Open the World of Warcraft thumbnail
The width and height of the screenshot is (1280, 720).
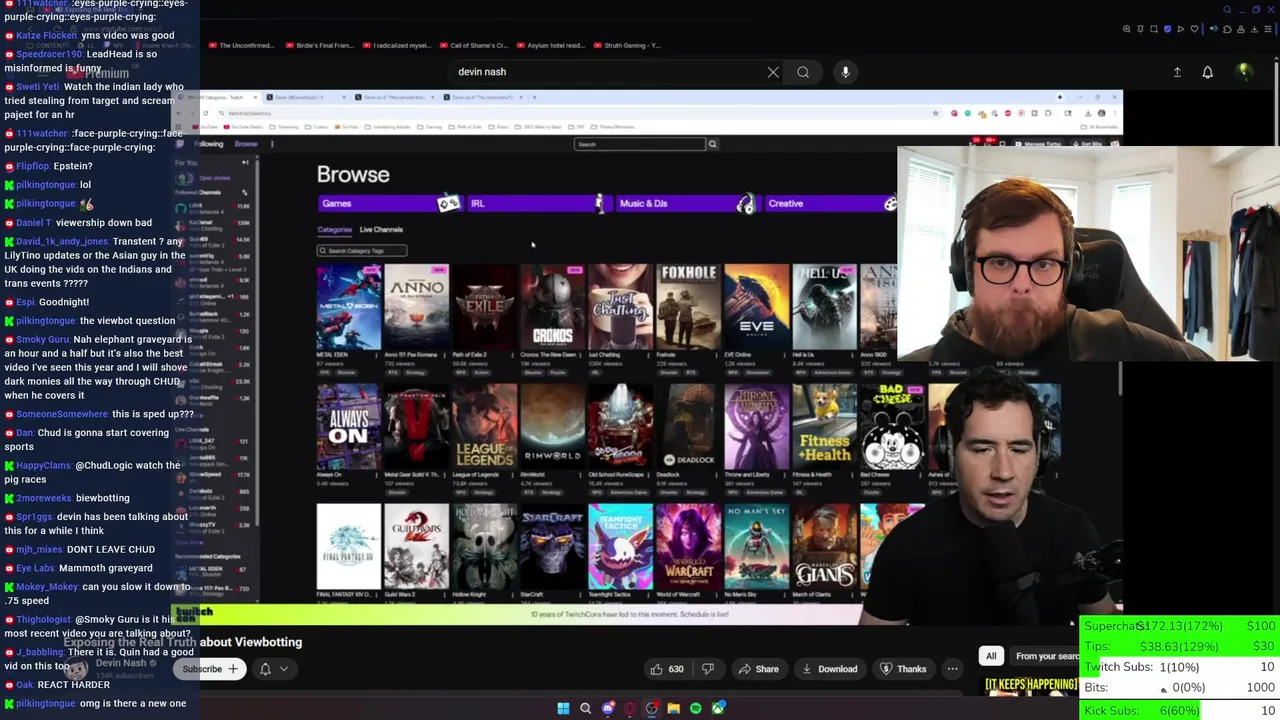pyautogui.click(x=688, y=547)
